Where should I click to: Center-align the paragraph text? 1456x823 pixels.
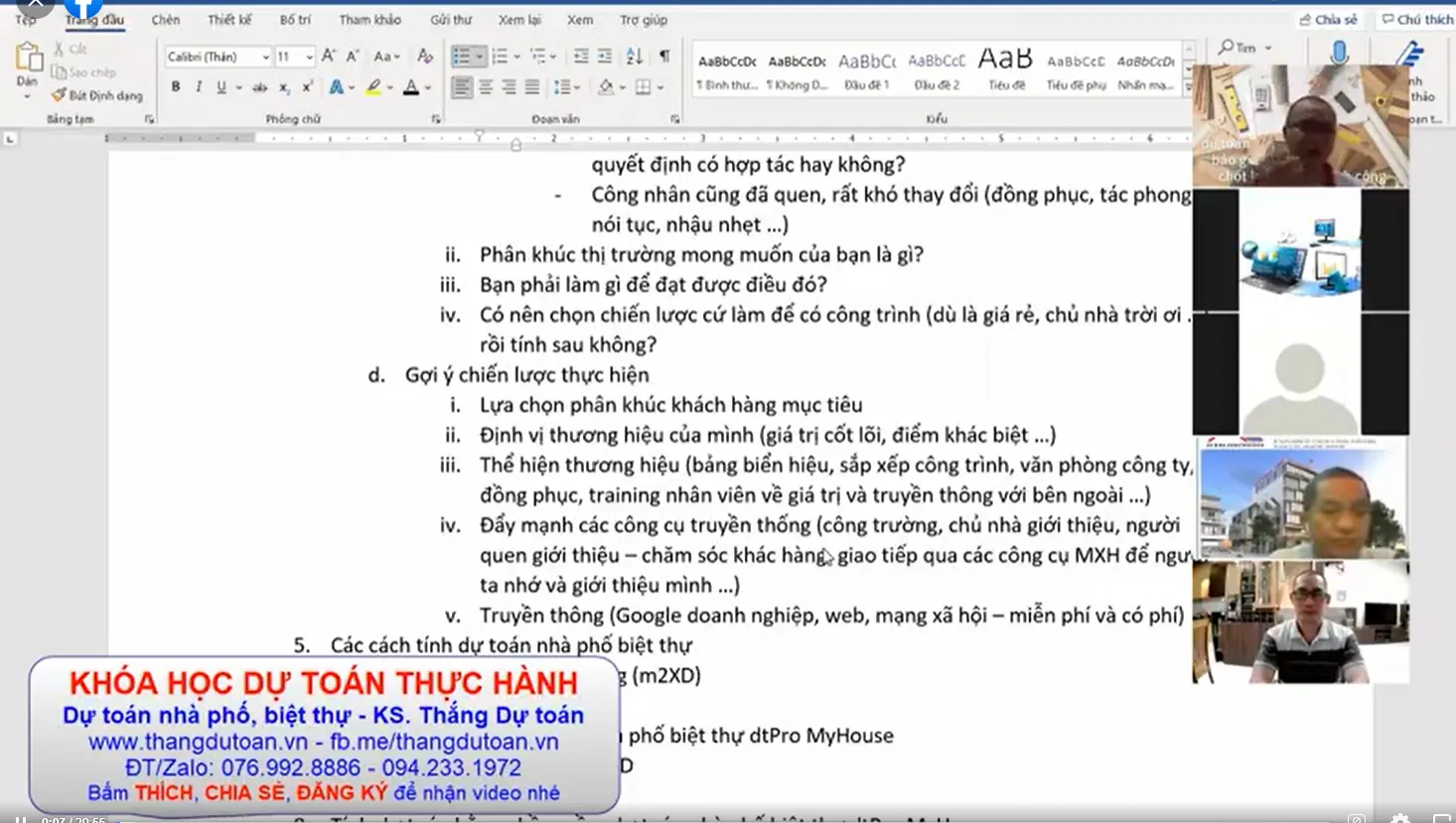(x=486, y=87)
